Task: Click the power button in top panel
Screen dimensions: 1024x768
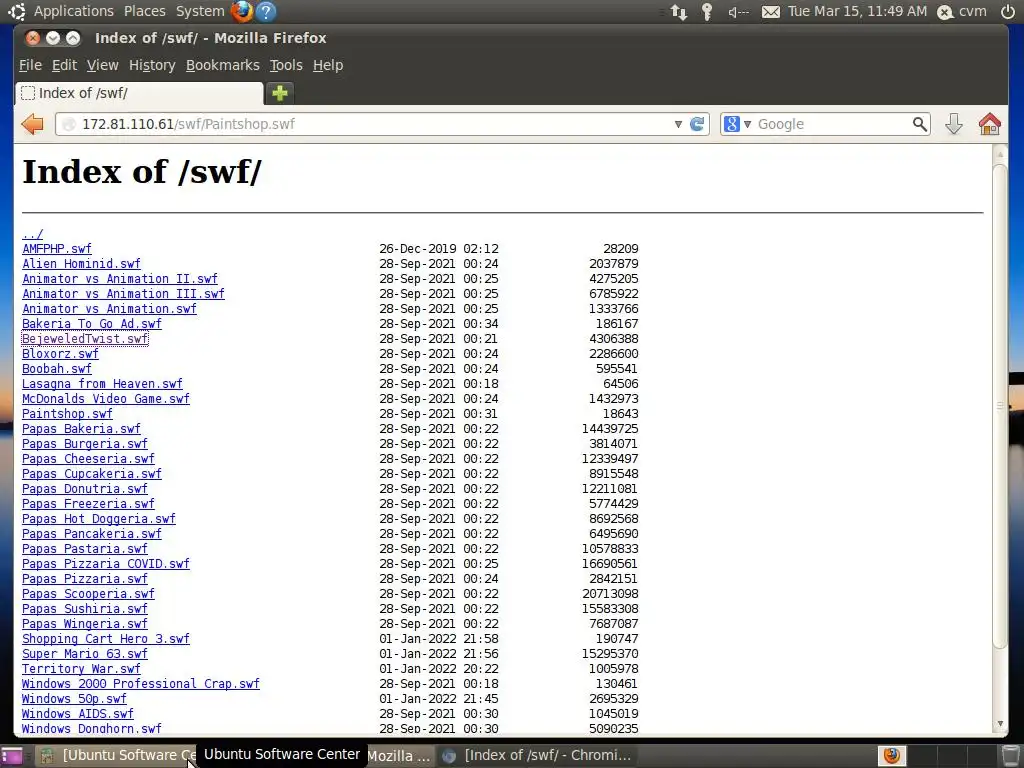Action: 1008,11
